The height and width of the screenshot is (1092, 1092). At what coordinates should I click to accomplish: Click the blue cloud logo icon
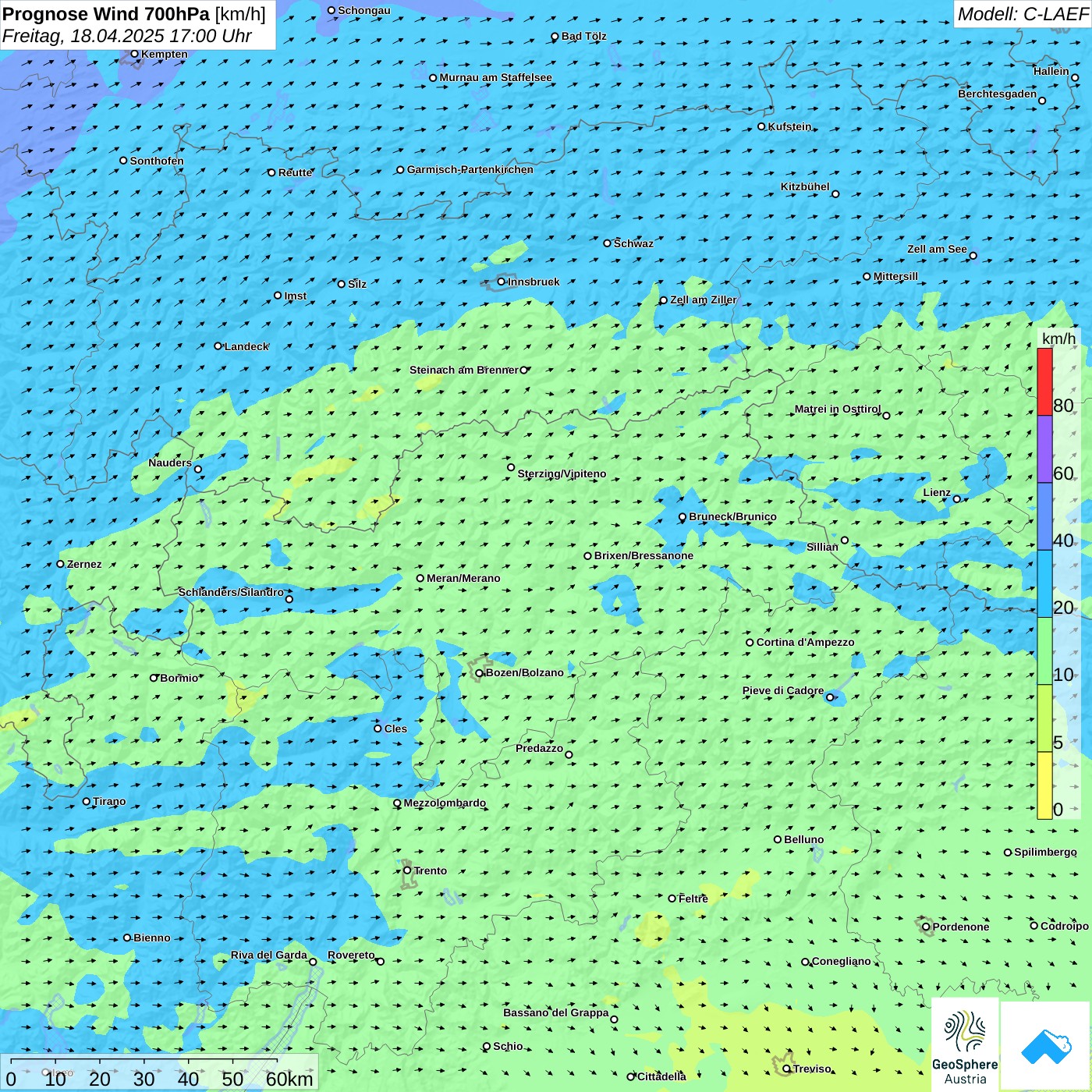tap(1046, 1046)
